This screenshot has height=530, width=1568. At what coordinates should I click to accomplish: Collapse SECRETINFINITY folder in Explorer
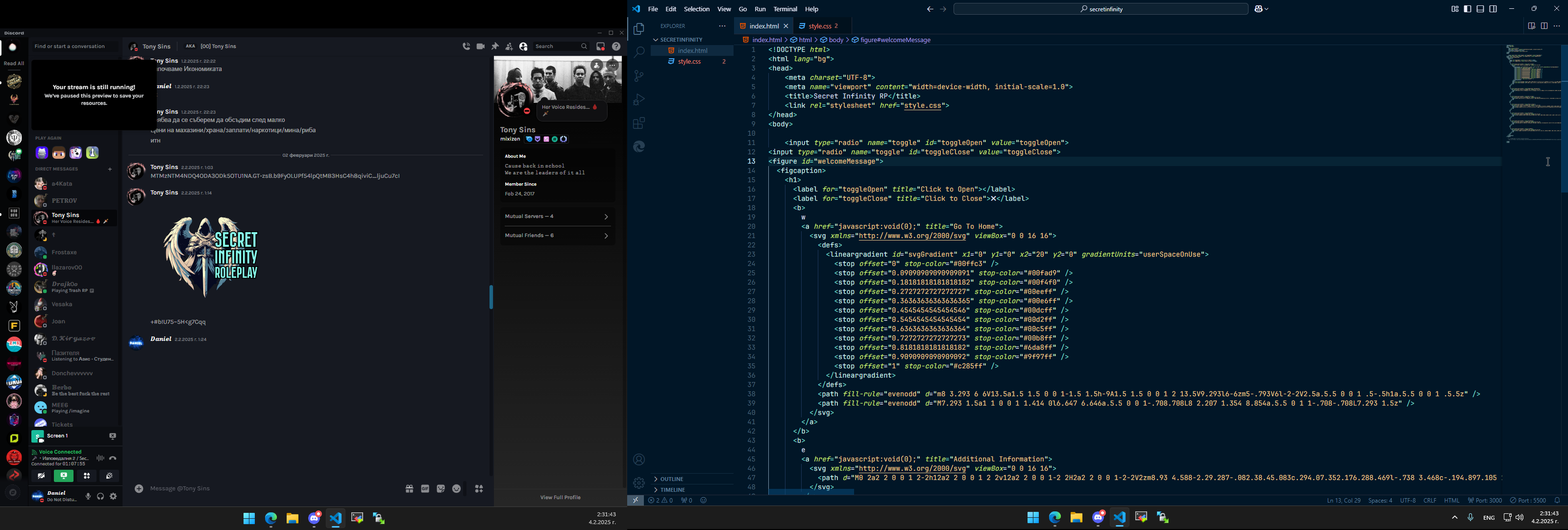[692, 40]
